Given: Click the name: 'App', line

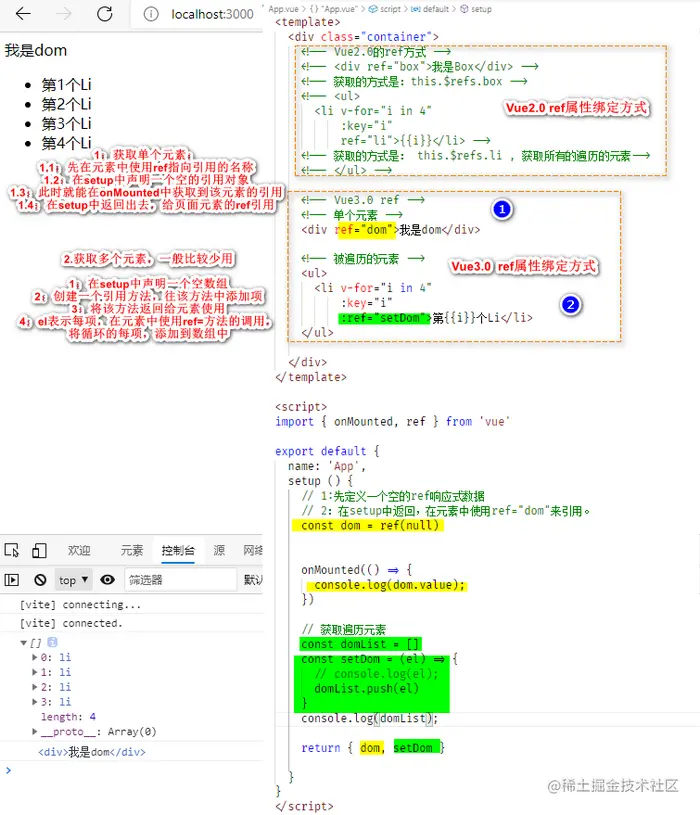Looking at the screenshot, I should 327,466.
